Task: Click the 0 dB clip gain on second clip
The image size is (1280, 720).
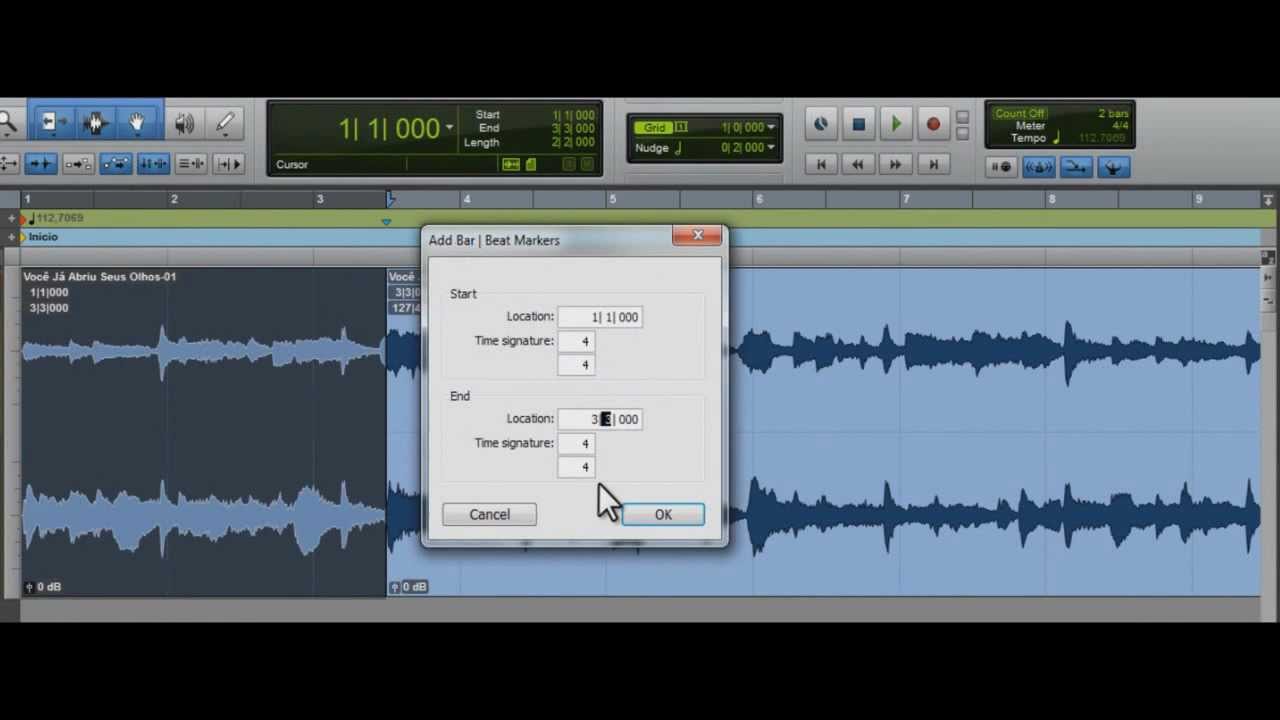Action: (x=409, y=587)
